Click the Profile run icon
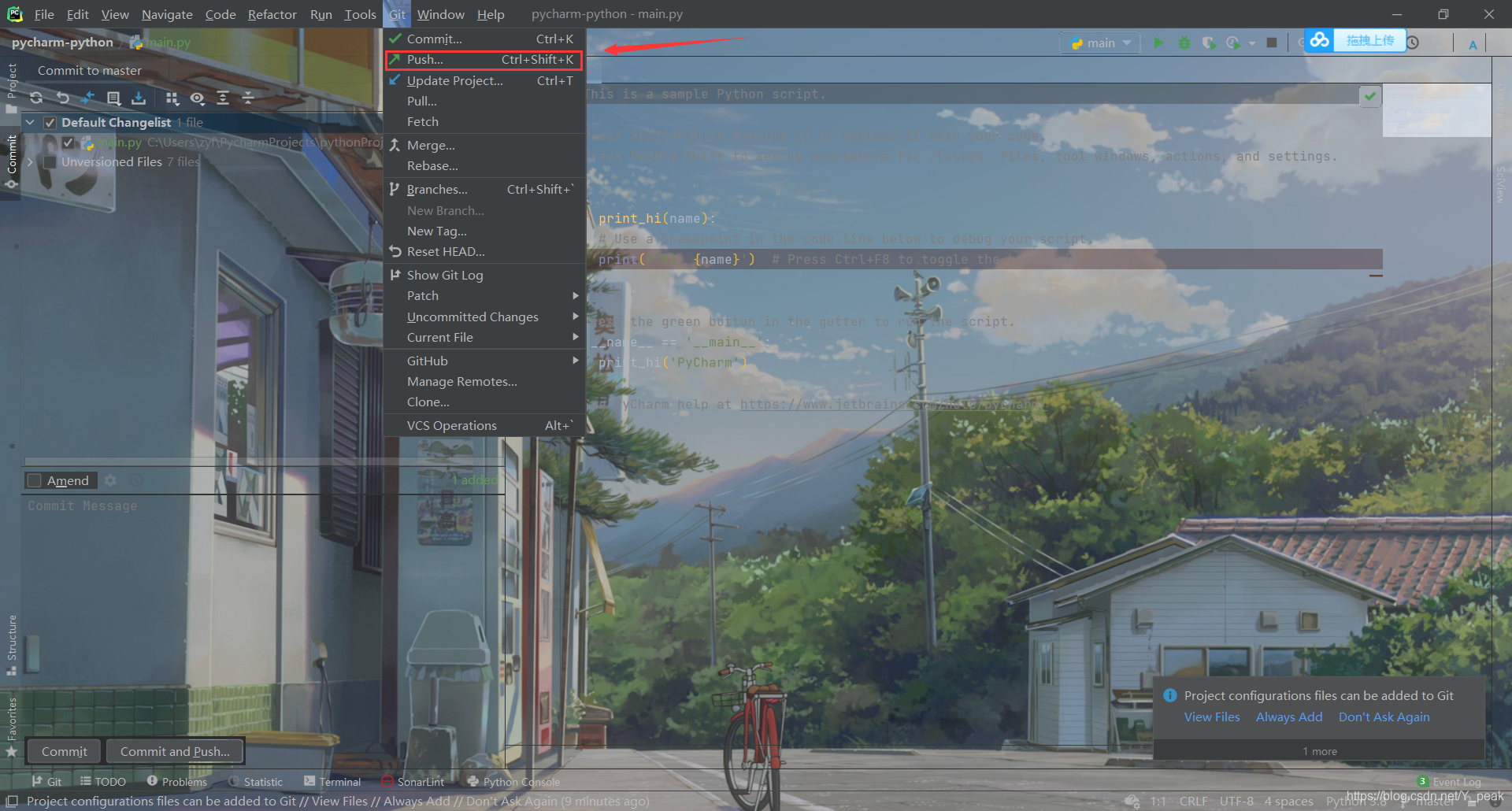Image resolution: width=1512 pixels, height=811 pixels. 1233,43
